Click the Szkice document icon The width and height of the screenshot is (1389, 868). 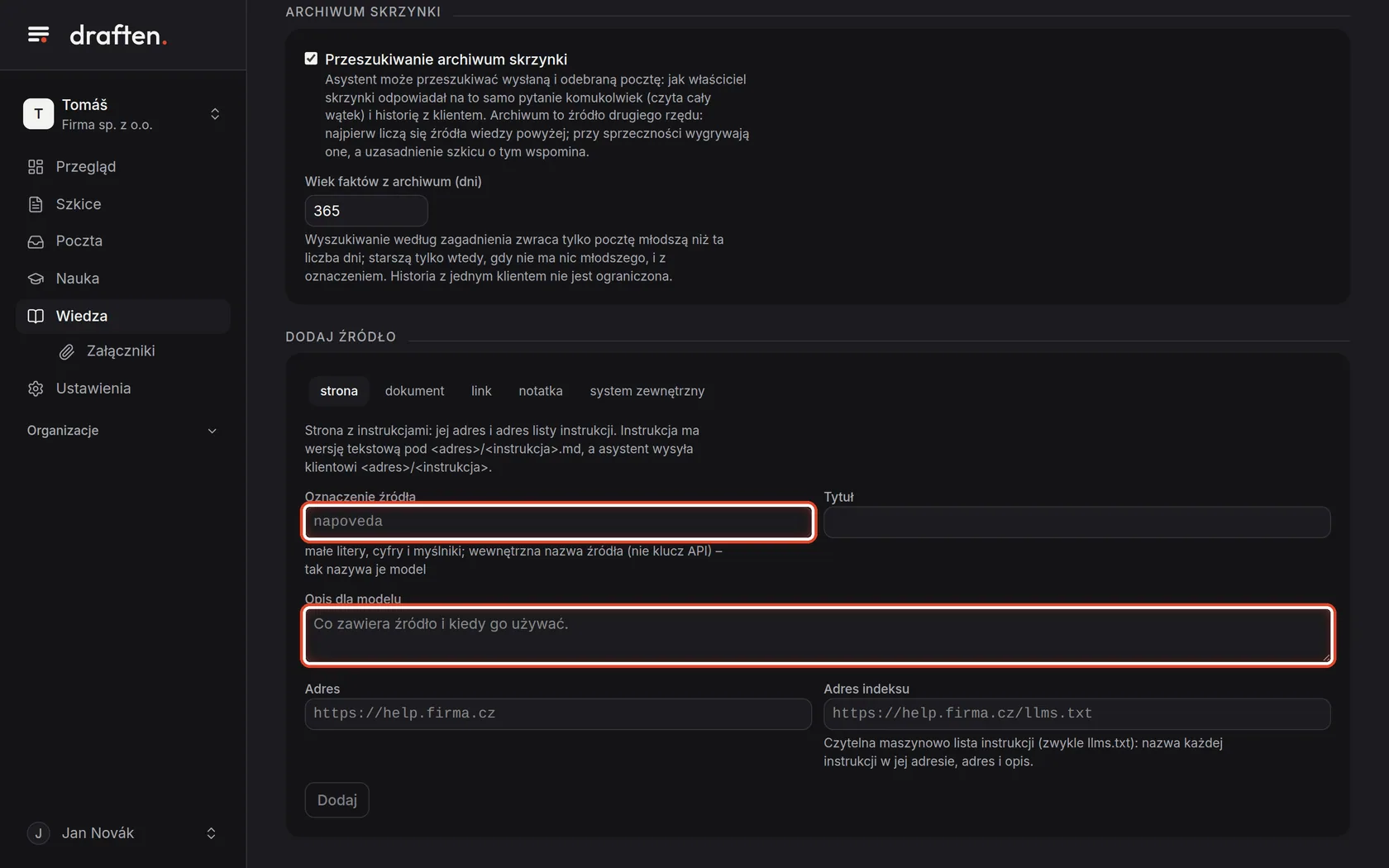pyautogui.click(x=36, y=204)
